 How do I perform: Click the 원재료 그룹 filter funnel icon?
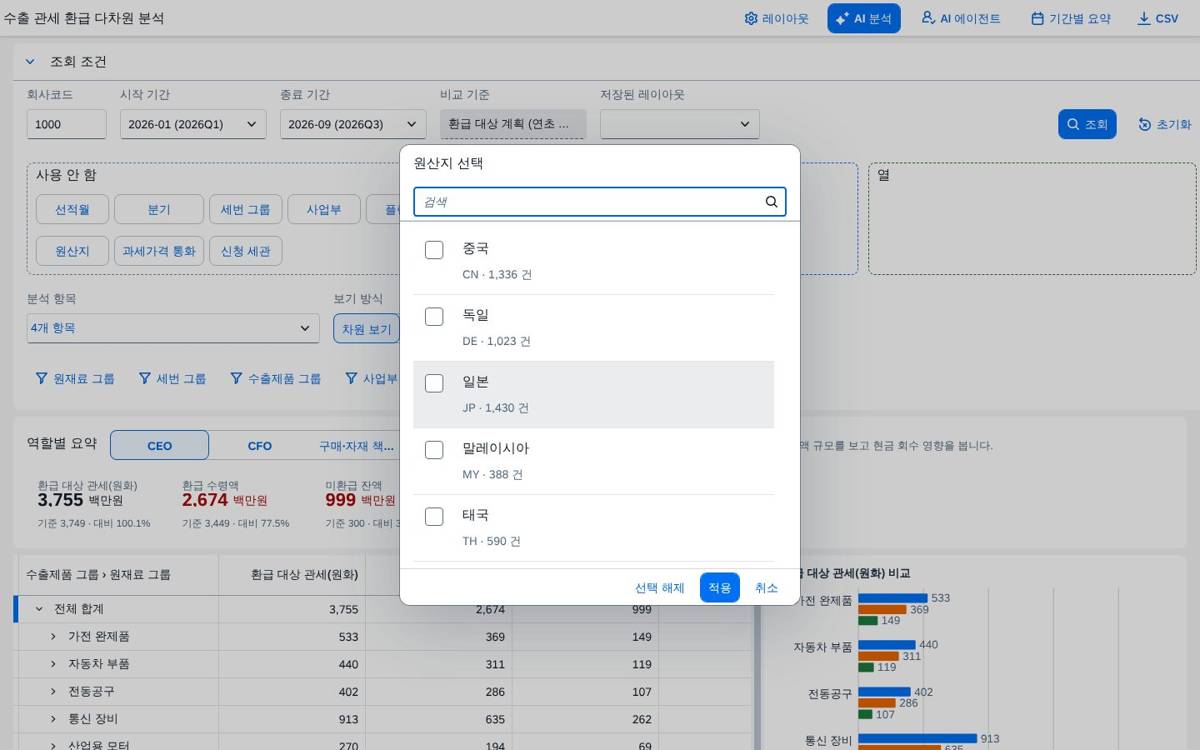point(41,378)
